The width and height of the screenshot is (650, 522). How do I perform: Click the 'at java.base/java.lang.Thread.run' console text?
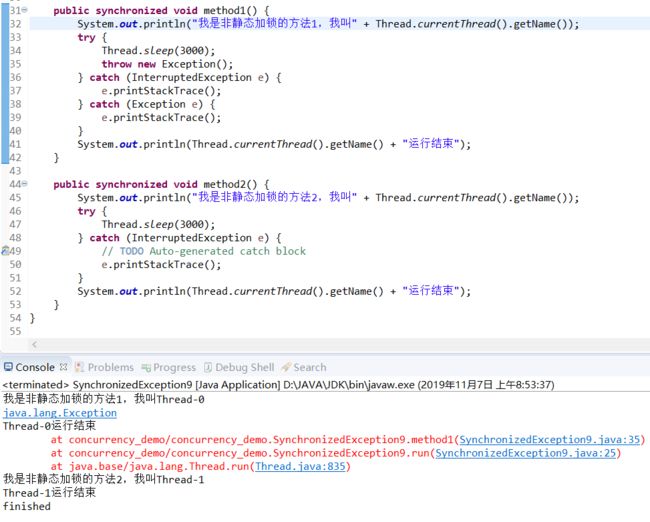point(152,466)
